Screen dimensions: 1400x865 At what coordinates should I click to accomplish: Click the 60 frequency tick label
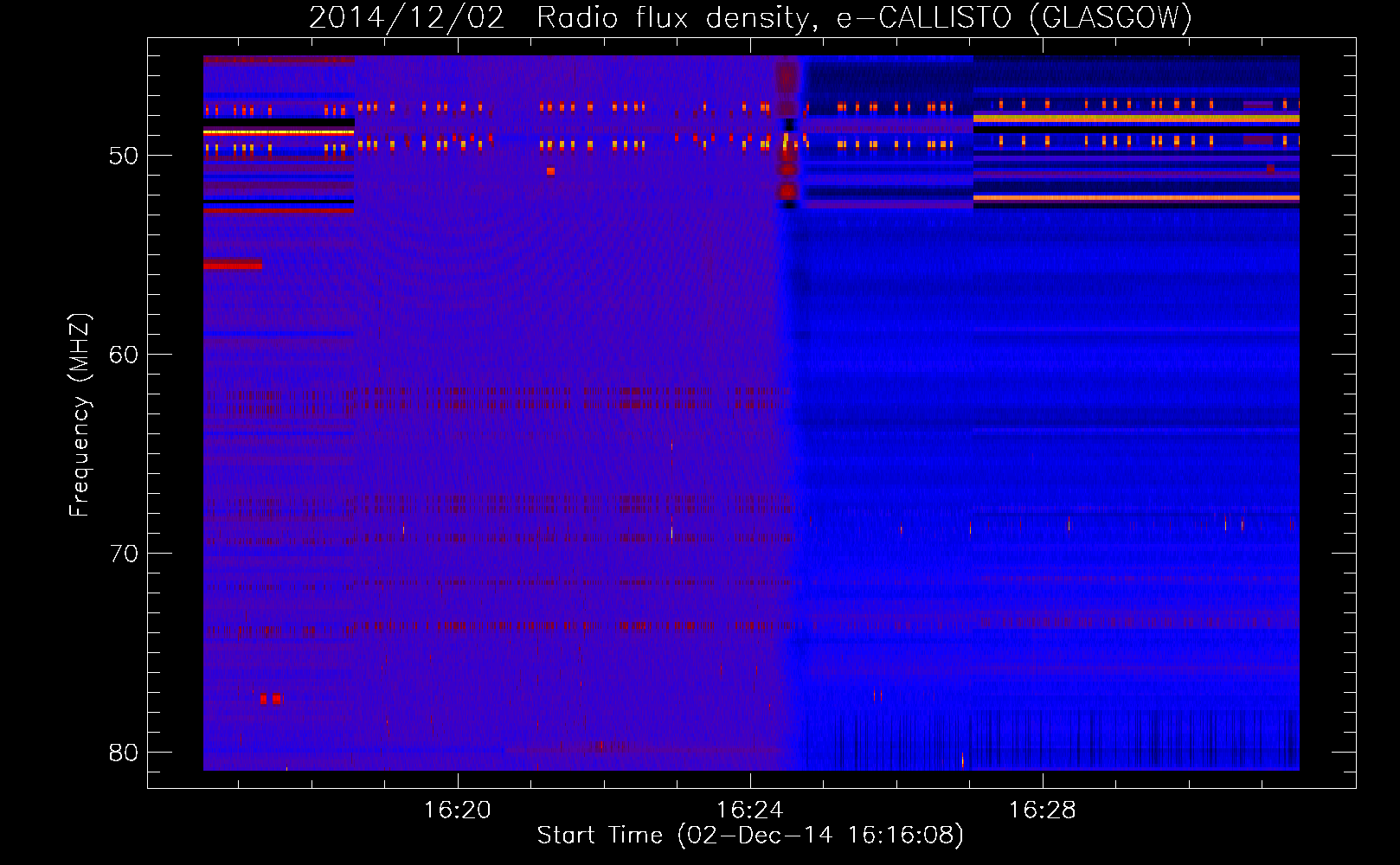124,355
